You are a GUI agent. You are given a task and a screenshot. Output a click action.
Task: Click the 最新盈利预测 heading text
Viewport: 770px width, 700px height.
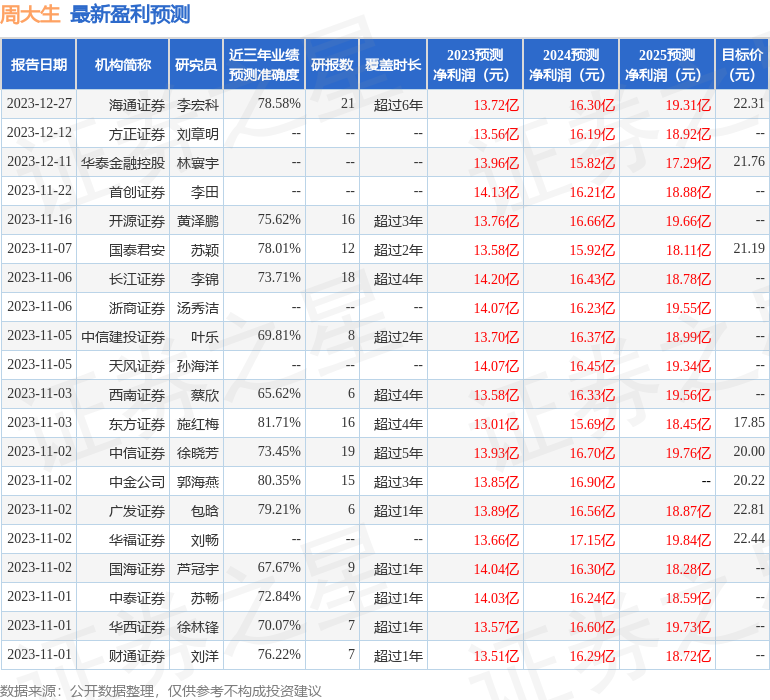130,14
